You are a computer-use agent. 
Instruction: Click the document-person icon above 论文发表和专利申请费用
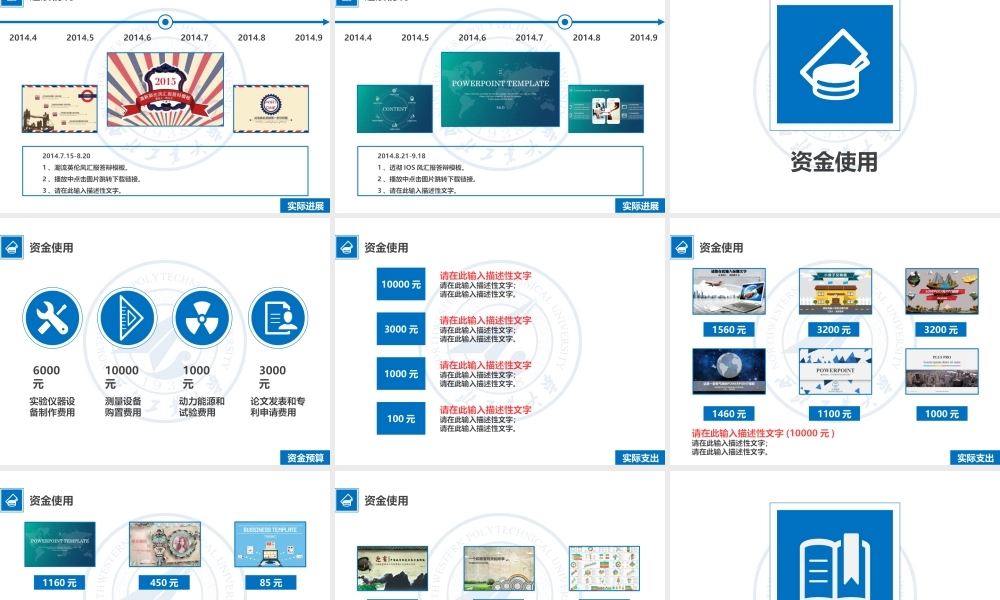277,317
